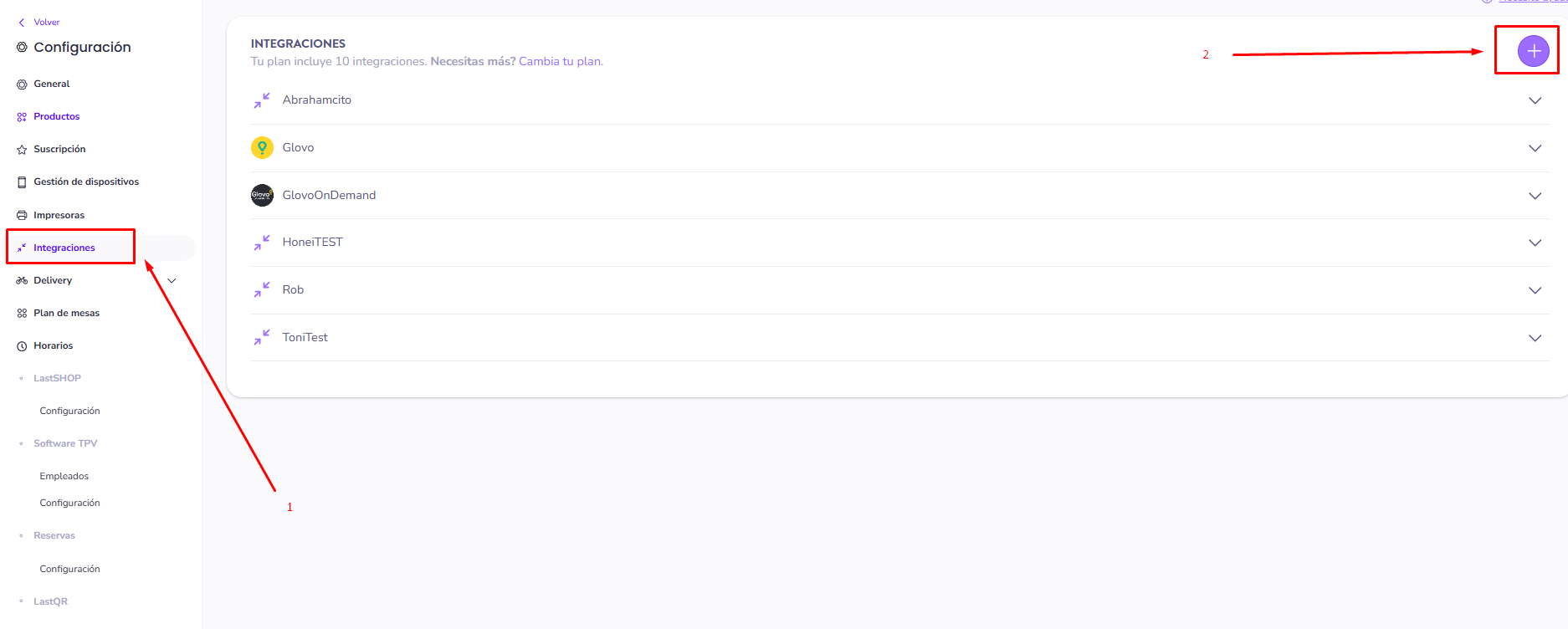The height and width of the screenshot is (629, 1568).
Task: Click the Productos grid icon
Action: tap(22, 117)
